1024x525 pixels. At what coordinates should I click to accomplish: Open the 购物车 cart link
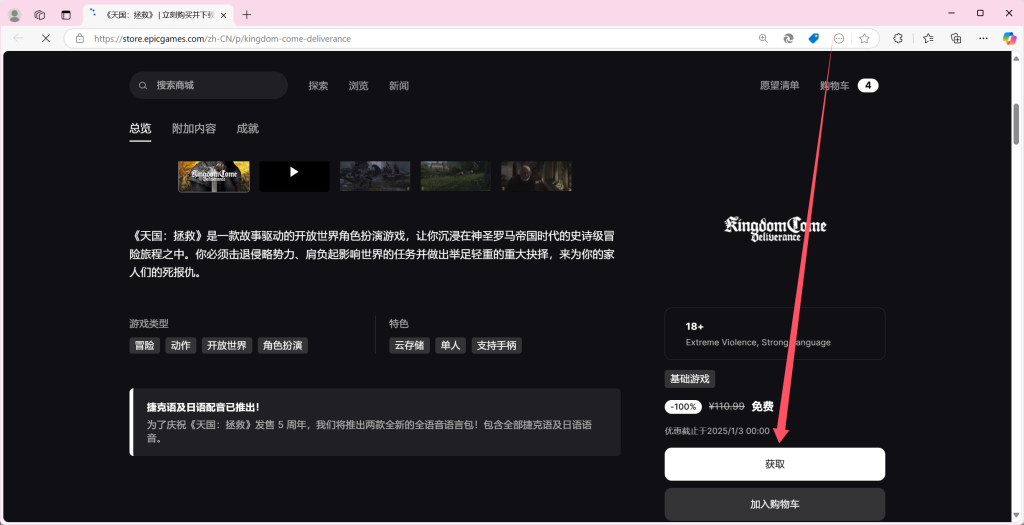tap(835, 86)
